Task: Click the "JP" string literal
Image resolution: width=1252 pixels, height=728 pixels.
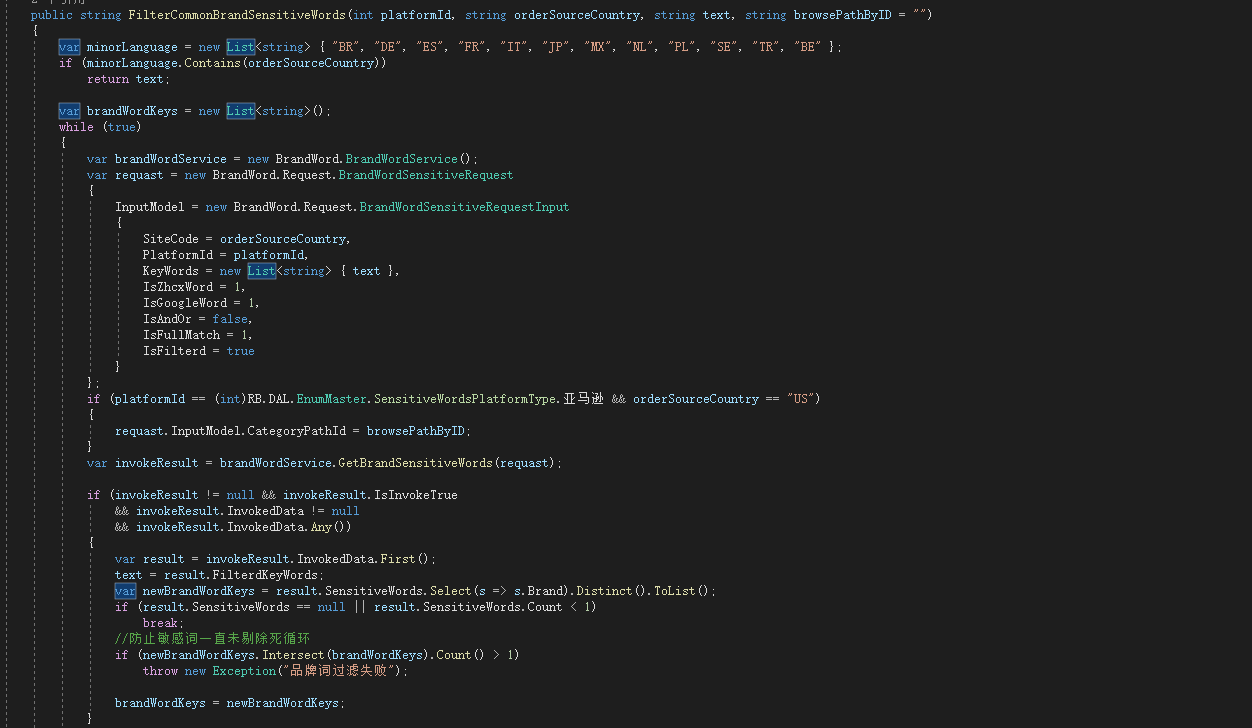Action: coord(557,47)
